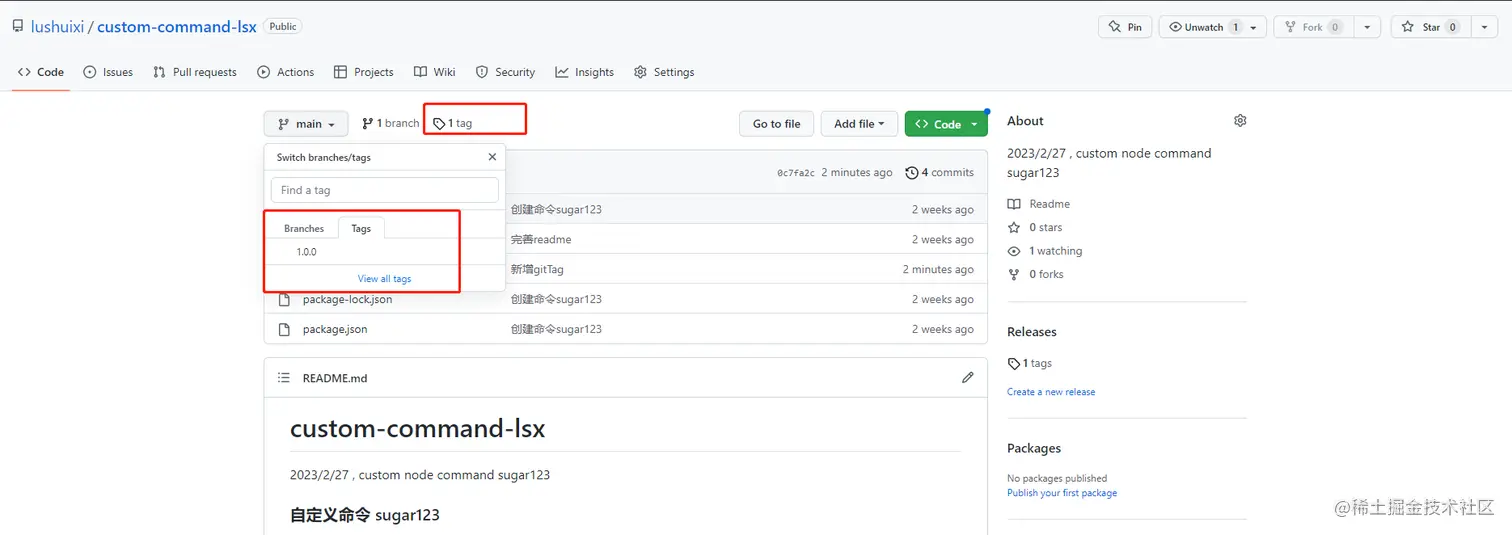Click commit hash 0c7fa2c
Screen dimensions: 1512x535
(796, 173)
